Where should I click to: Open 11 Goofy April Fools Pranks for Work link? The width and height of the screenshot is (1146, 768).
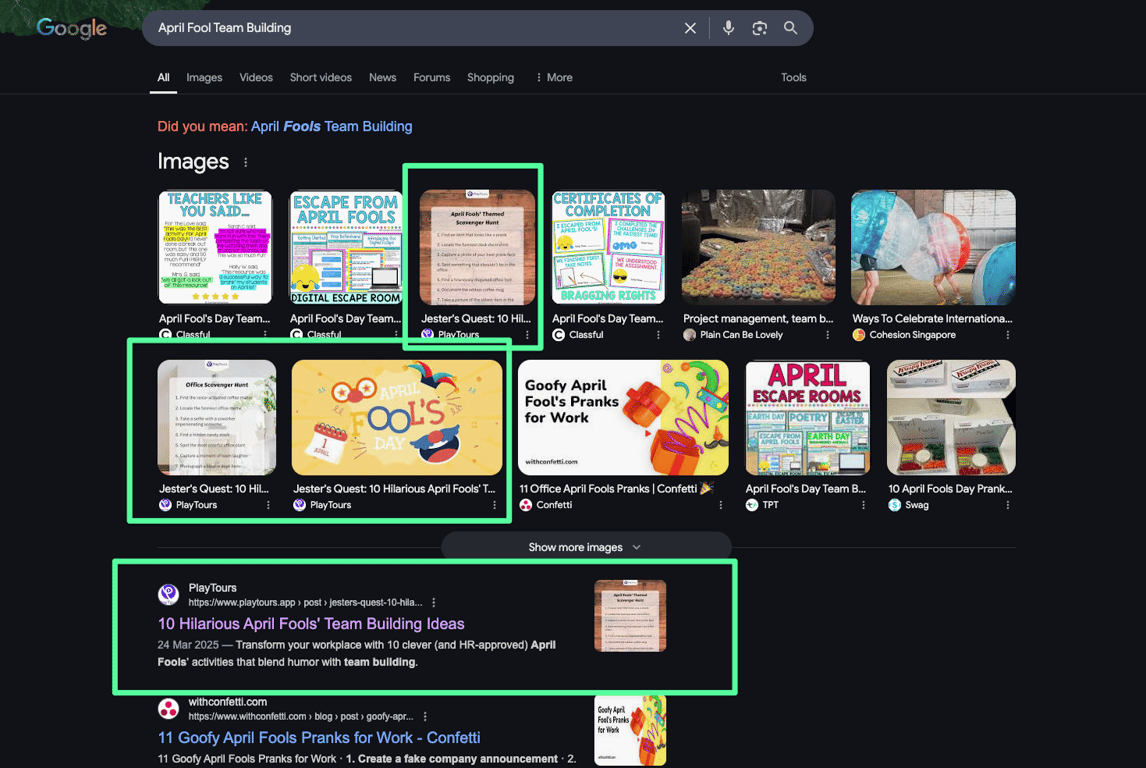coord(319,738)
